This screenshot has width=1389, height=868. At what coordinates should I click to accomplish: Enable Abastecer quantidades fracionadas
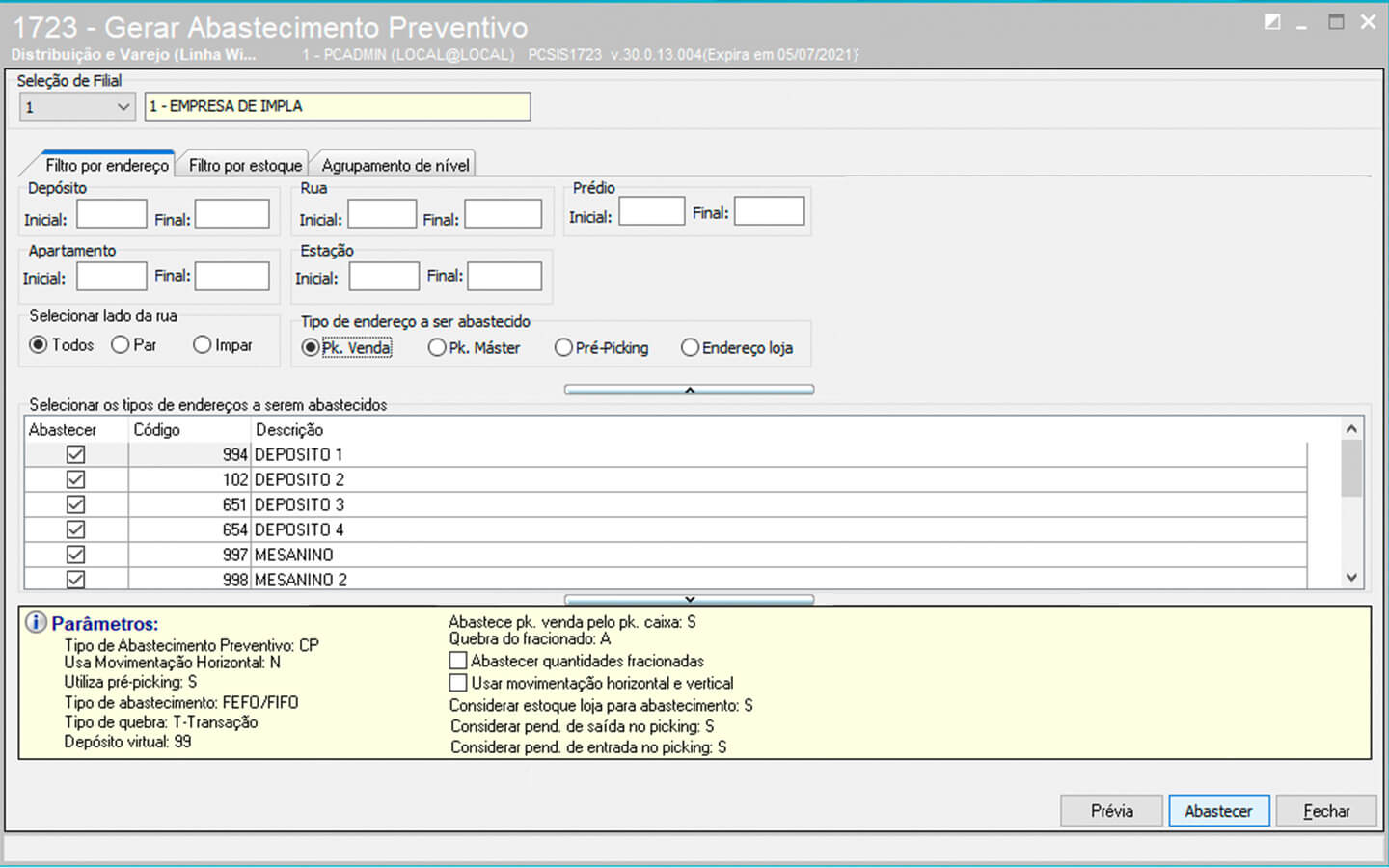tap(458, 661)
